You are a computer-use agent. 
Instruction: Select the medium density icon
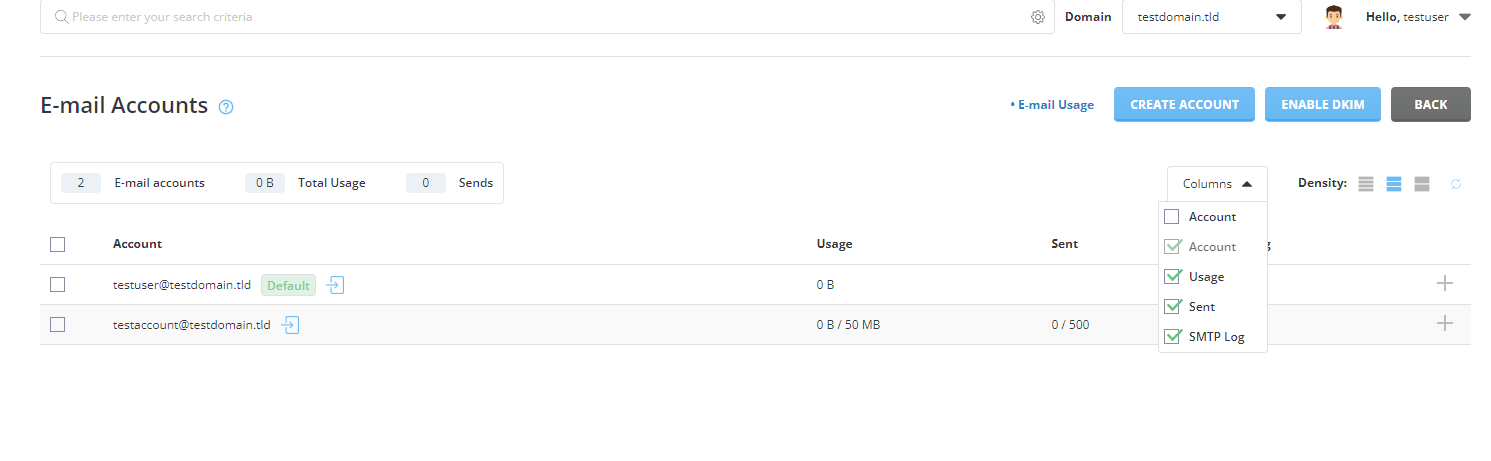[1394, 184]
